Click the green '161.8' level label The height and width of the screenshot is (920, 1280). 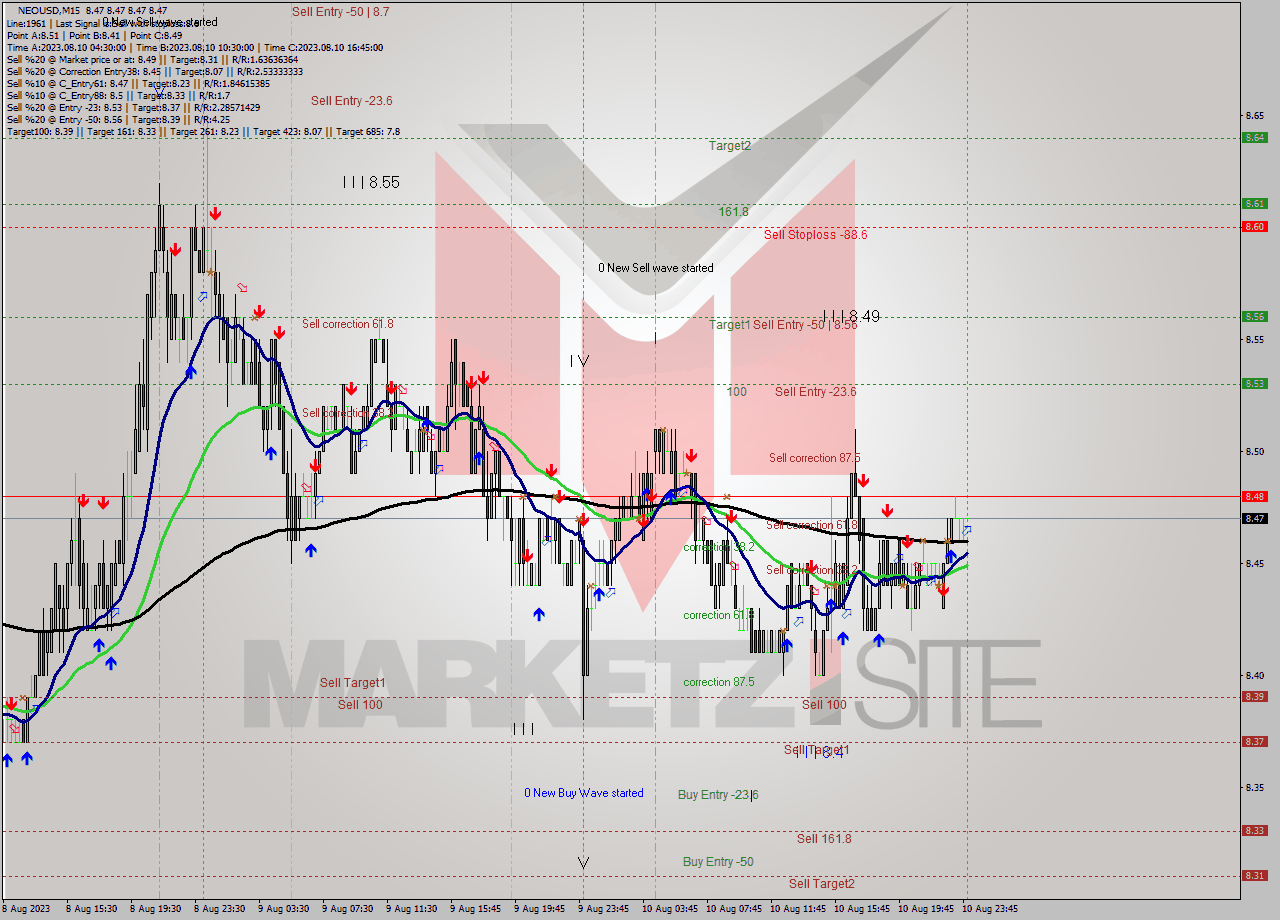coord(733,212)
